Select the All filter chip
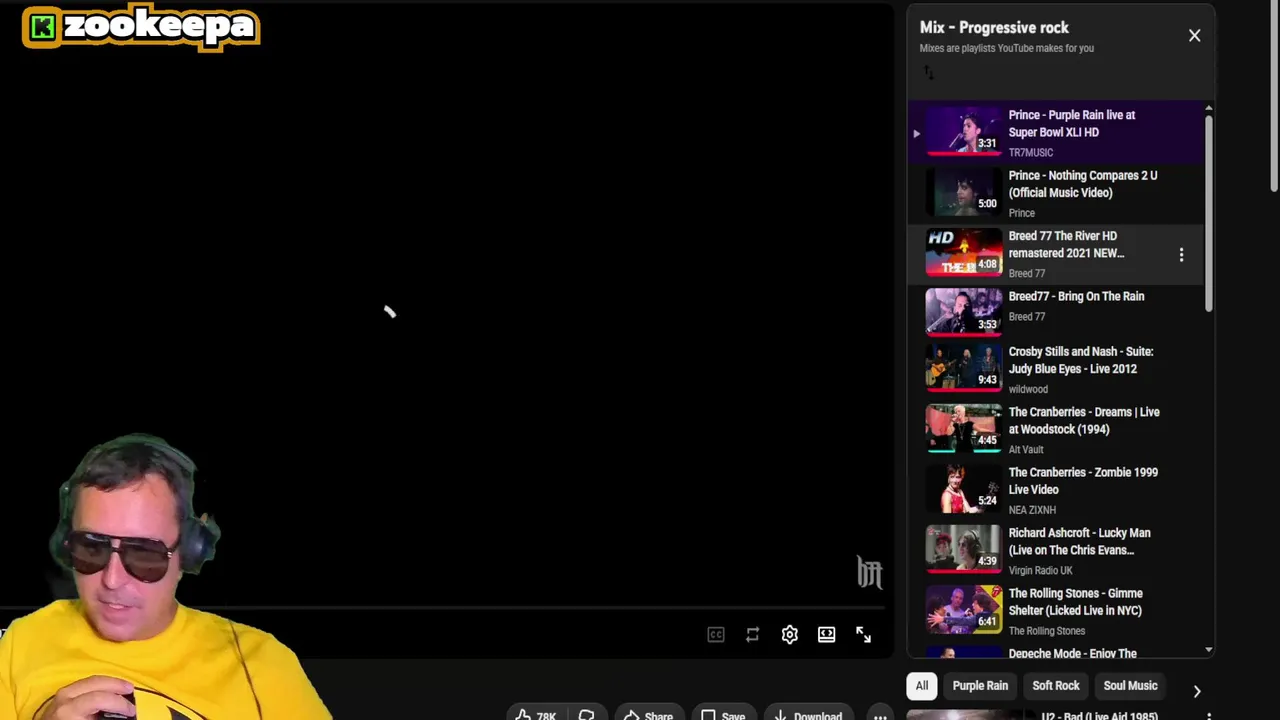Image resolution: width=1280 pixels, height=720 pixels. click(921, 686)
